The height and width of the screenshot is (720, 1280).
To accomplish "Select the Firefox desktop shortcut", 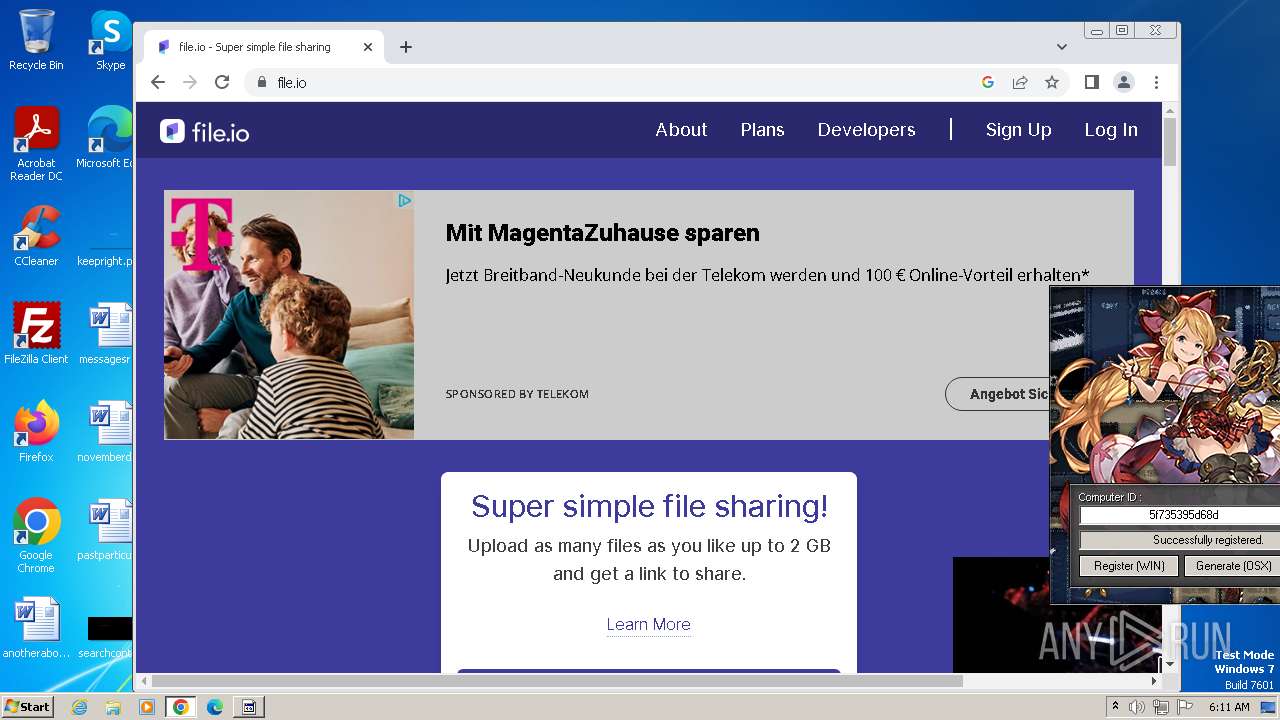I will point(36,431).
